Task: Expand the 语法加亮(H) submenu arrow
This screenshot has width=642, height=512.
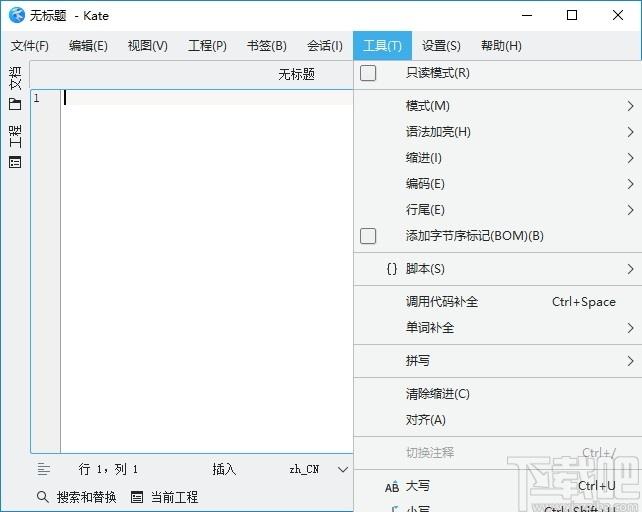Action: click(630, 132)
